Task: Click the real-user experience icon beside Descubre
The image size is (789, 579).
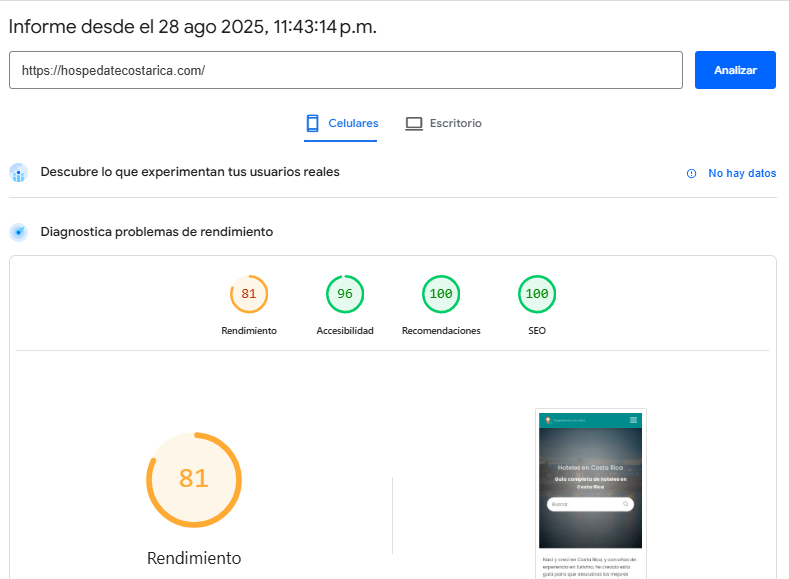Action: coord(18,173)
